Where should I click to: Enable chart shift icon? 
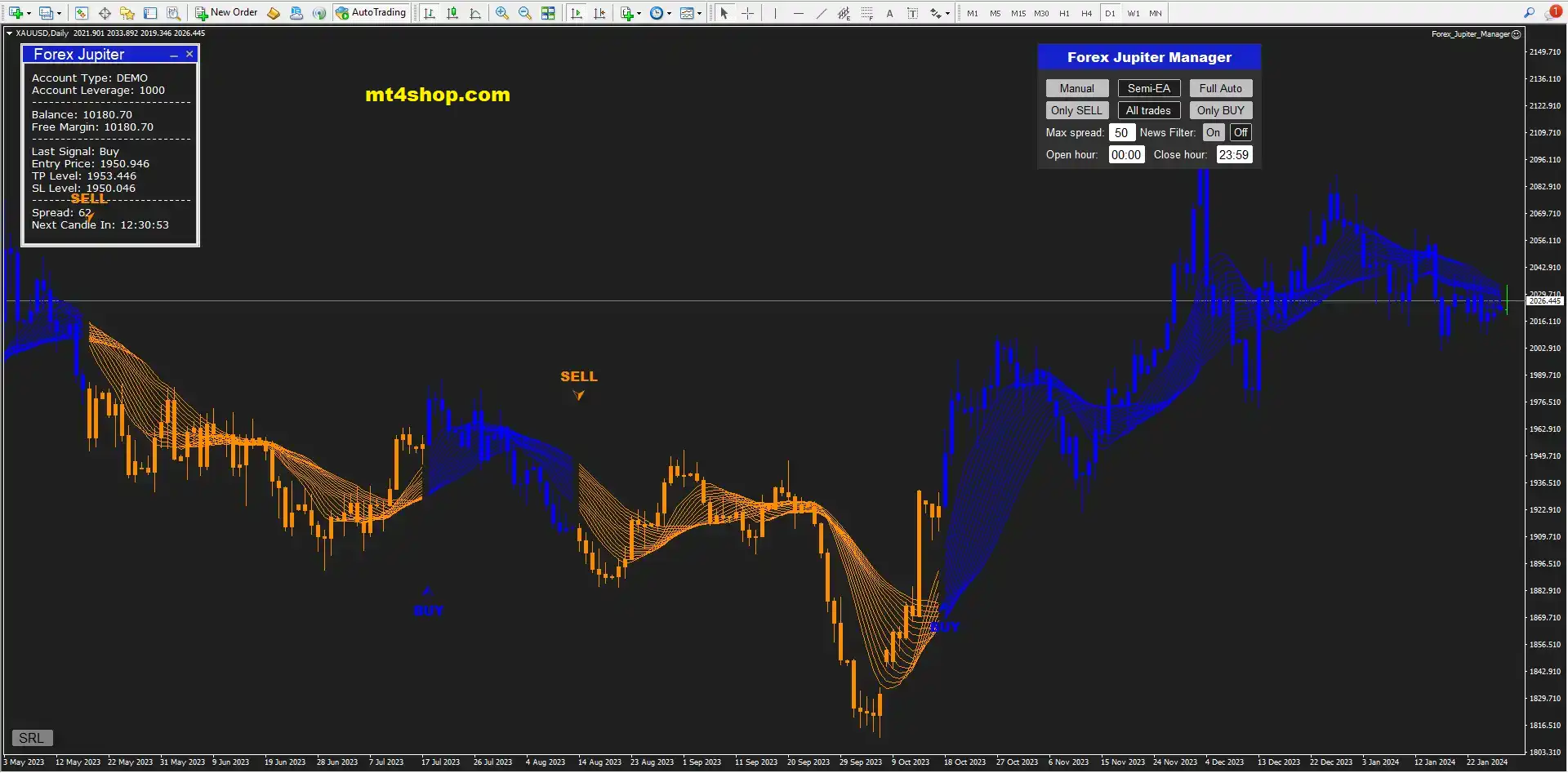pyautogui.click(x=599, y=13)
